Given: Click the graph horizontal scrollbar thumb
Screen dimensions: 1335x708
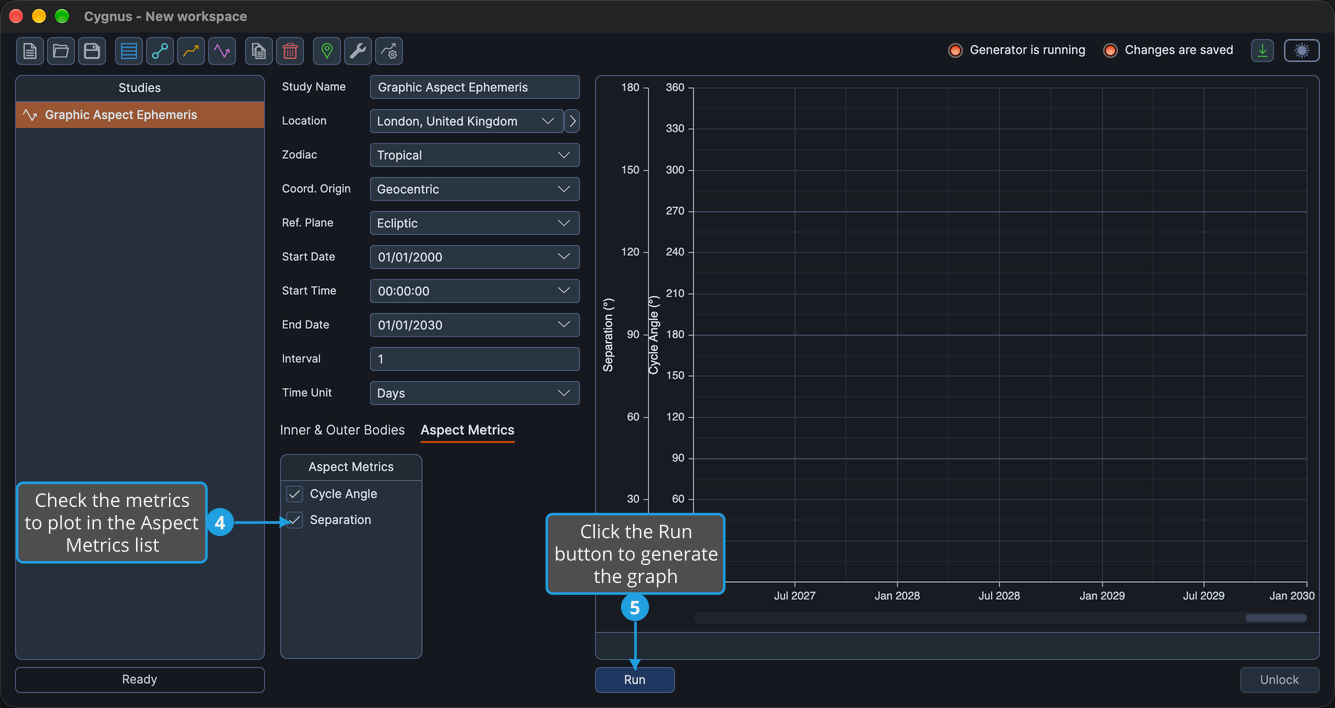Looking at the screenshot, I should pos(1276,618).
